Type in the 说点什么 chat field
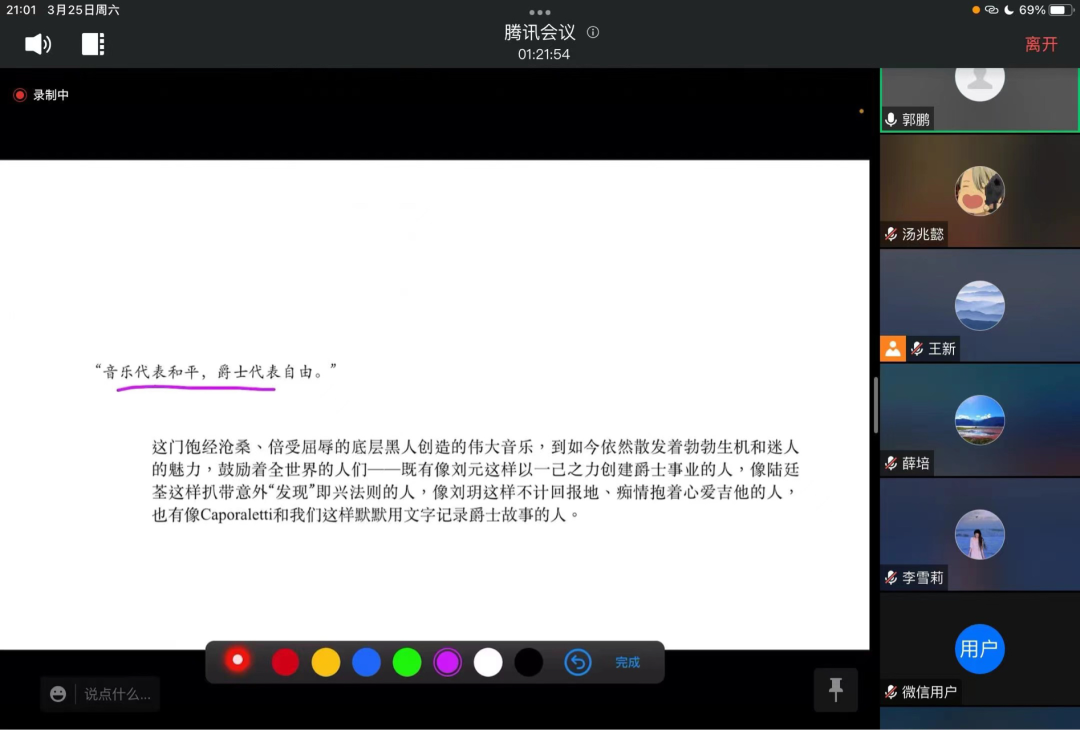This screenshot has width=1080, height=730. pyautogui.click(x=118, y=693)
